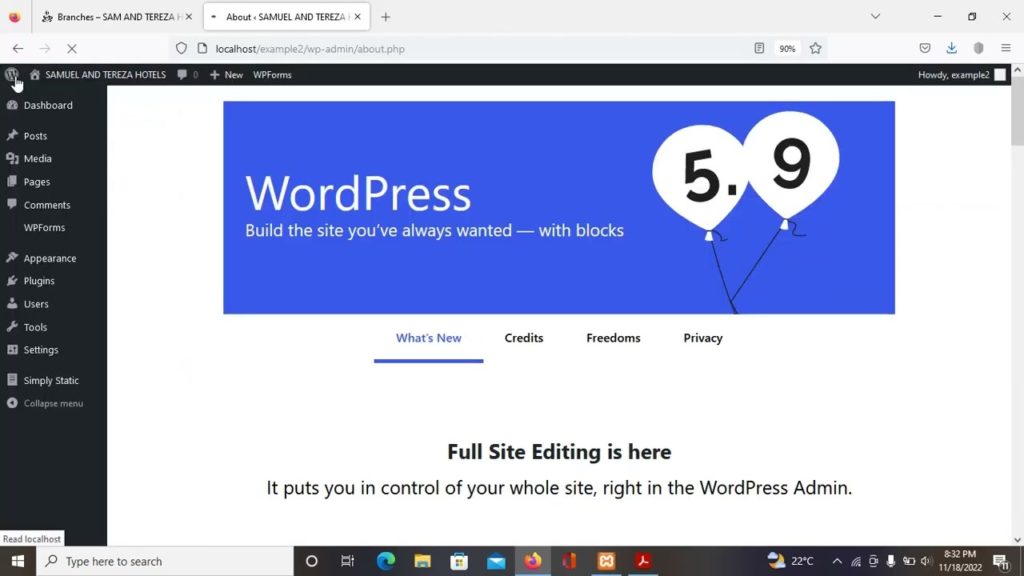
Task: Click the WordPress logo in admin bar
Action: [x=11, y=75]
